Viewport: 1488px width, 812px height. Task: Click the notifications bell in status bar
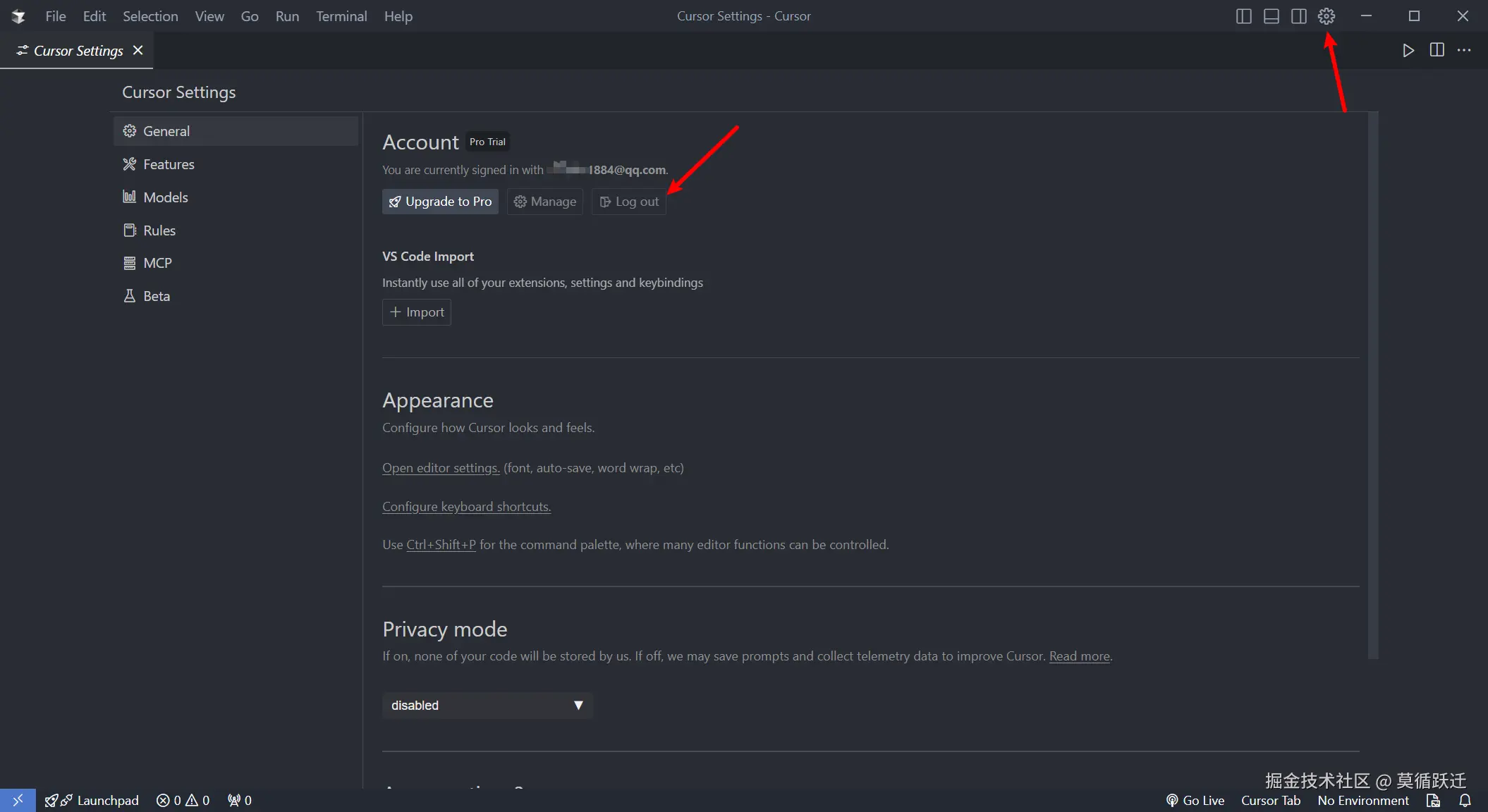tap(1465, 800)
